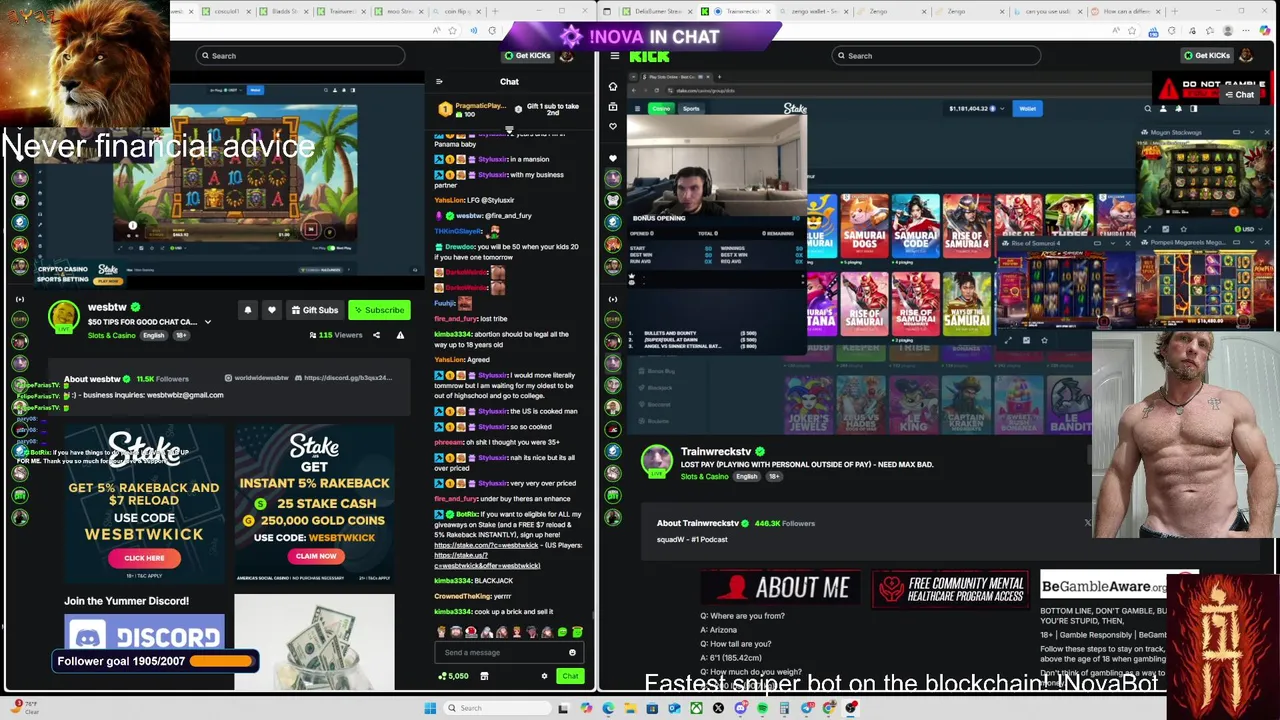1280x720 pixels.
Task: Click the new tab plus in left browser
Action: pyautogui.click(x=495, y=11)
